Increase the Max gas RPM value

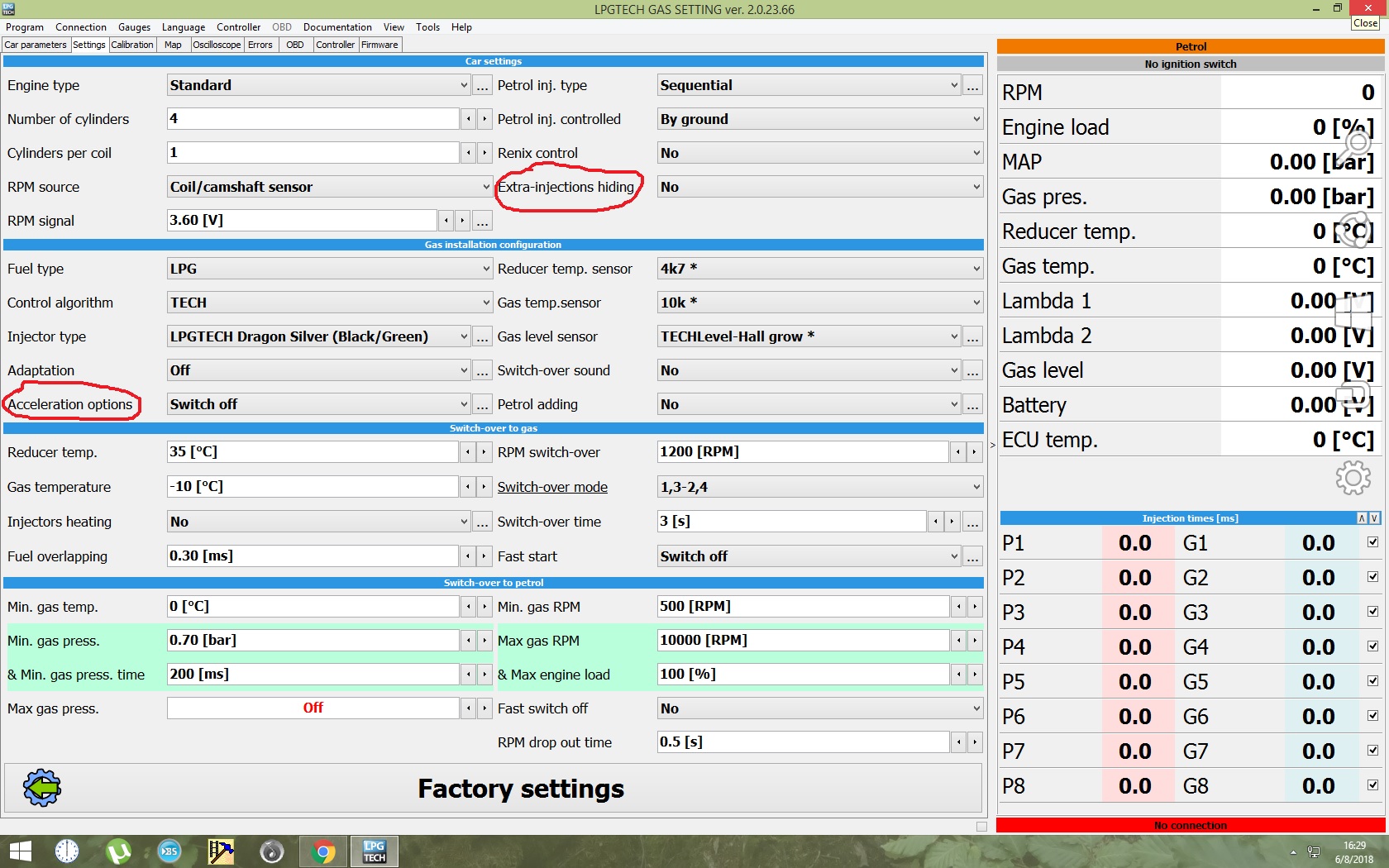975,641
